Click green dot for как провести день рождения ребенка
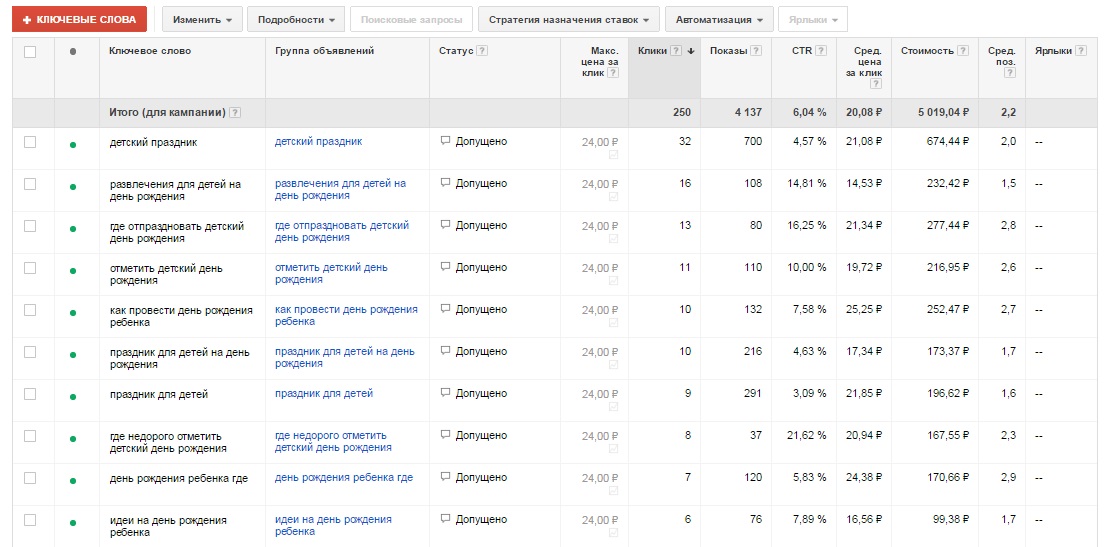 (72, 313)
